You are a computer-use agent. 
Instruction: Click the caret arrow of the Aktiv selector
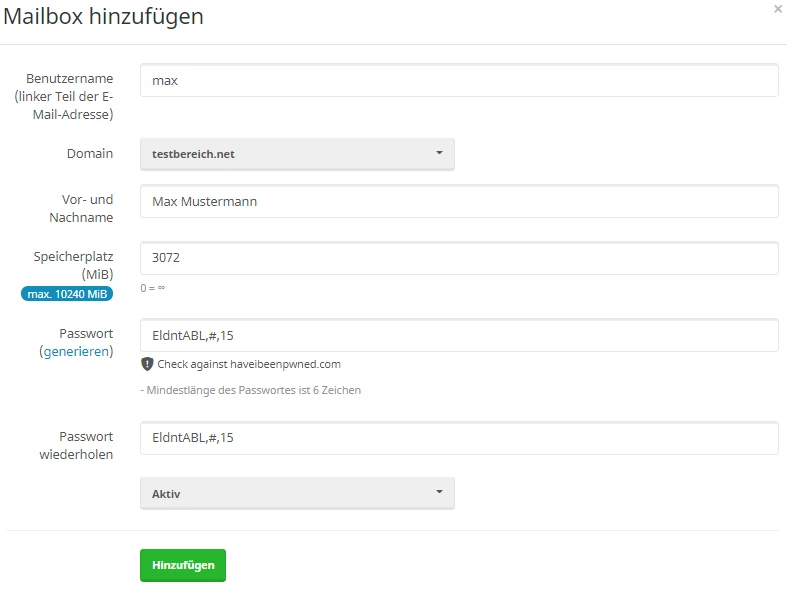click(439, 493)
